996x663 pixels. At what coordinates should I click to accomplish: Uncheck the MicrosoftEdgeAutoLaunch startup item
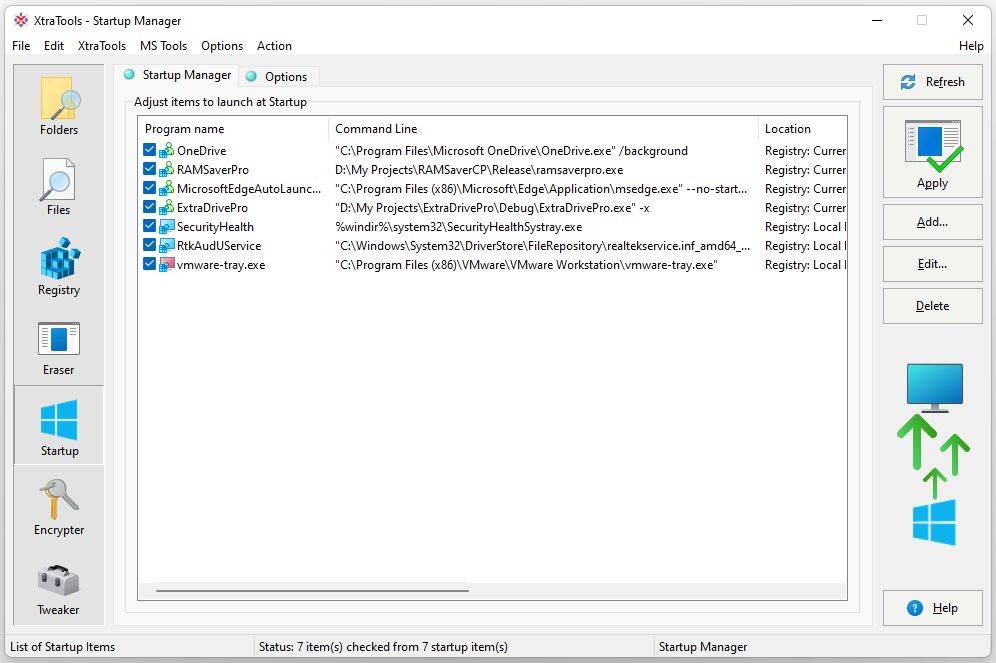coord(149,188)
